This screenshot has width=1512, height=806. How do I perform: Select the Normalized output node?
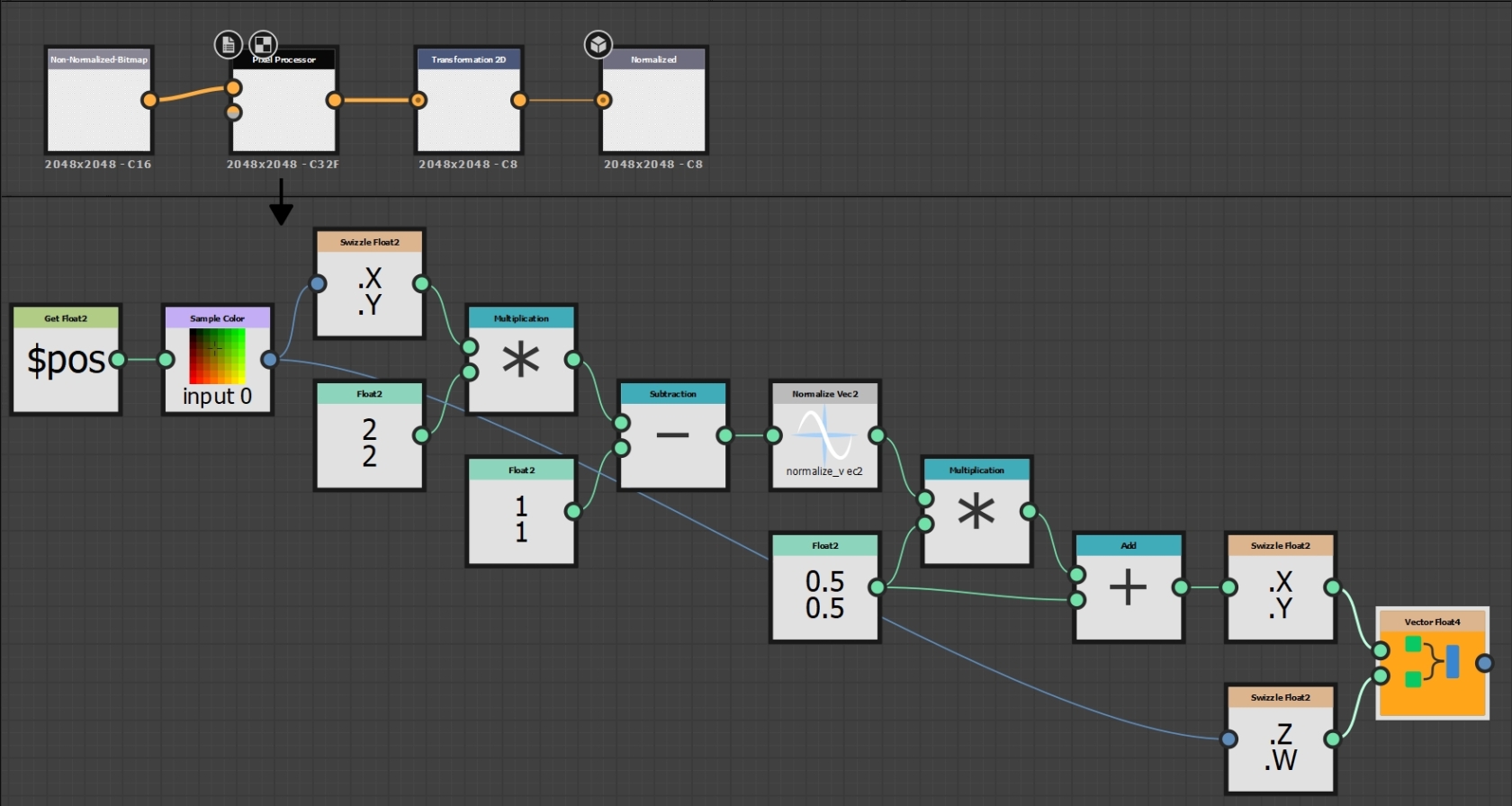[x=654, y=100]
